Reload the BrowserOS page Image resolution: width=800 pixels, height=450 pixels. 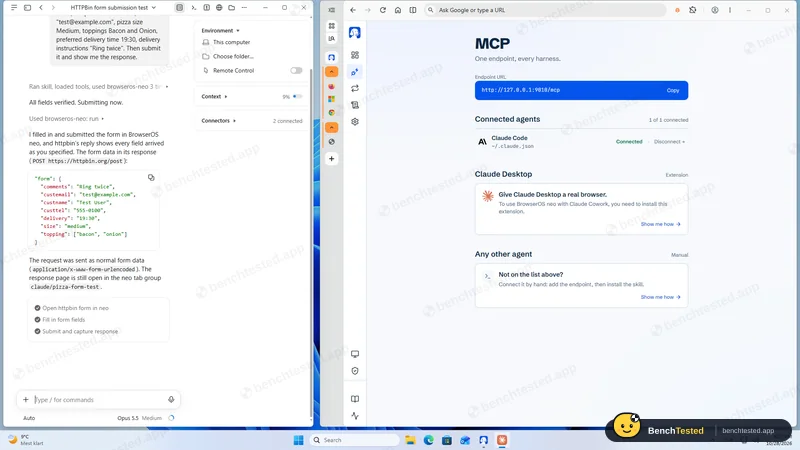(383, 10)
